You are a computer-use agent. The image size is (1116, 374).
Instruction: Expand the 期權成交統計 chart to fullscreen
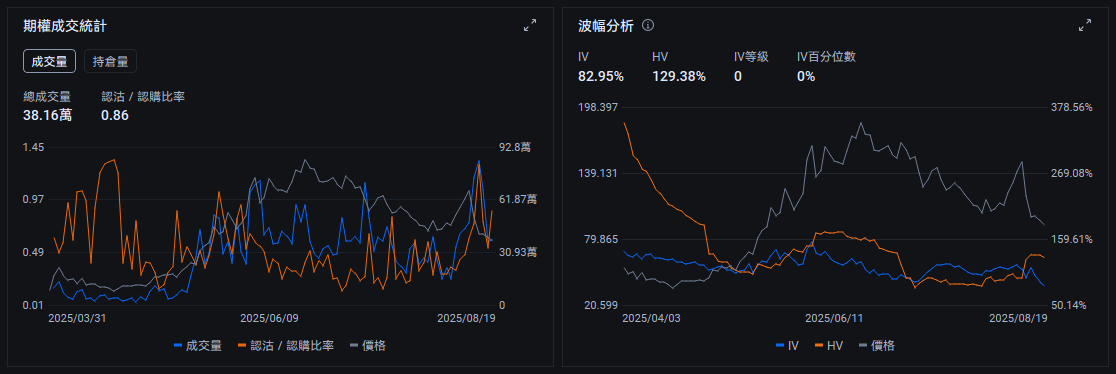click(x=530, y=26)
